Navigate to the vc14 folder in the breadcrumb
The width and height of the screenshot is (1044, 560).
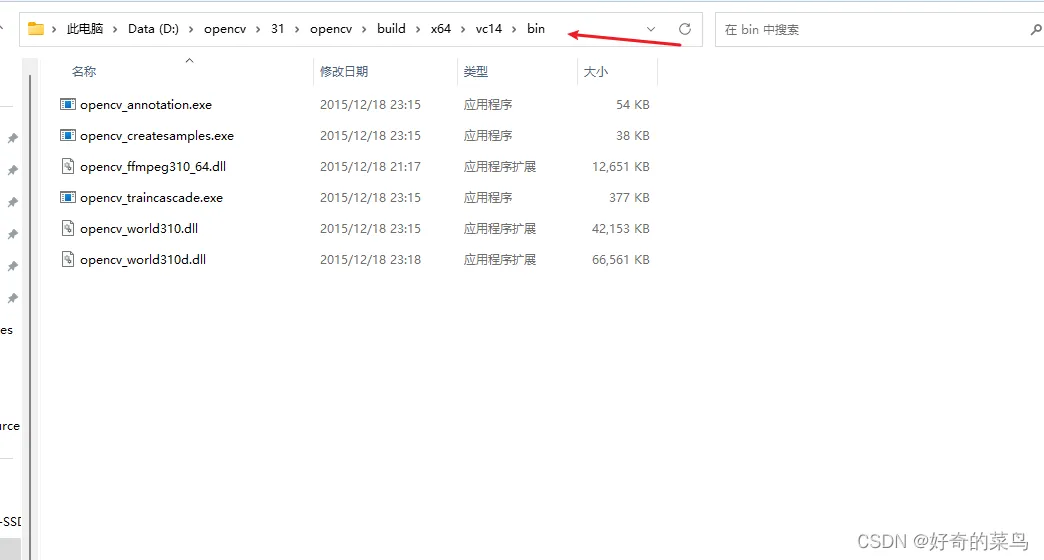tap(489, 29)
